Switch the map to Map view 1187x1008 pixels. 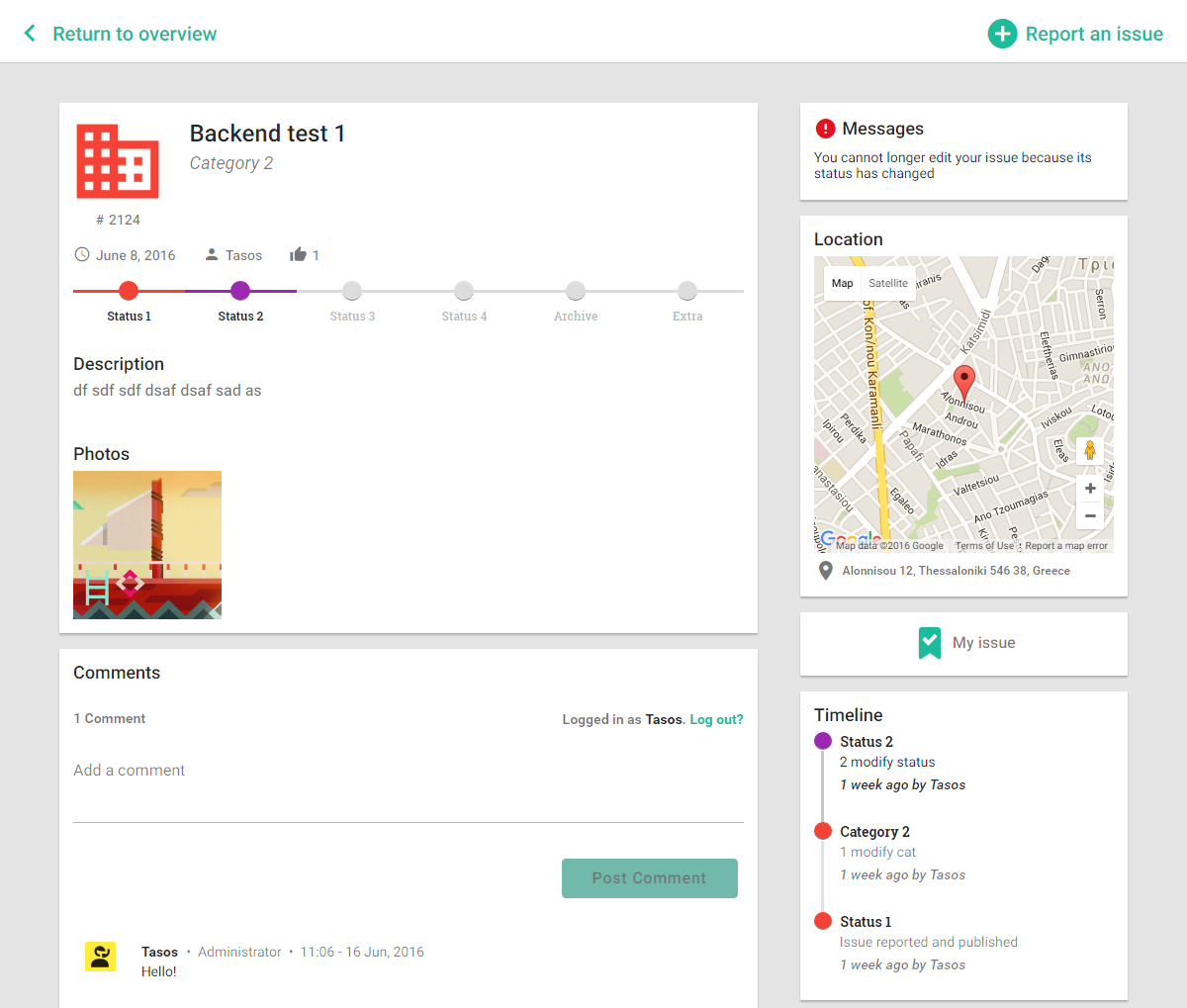tap(842, 283)
